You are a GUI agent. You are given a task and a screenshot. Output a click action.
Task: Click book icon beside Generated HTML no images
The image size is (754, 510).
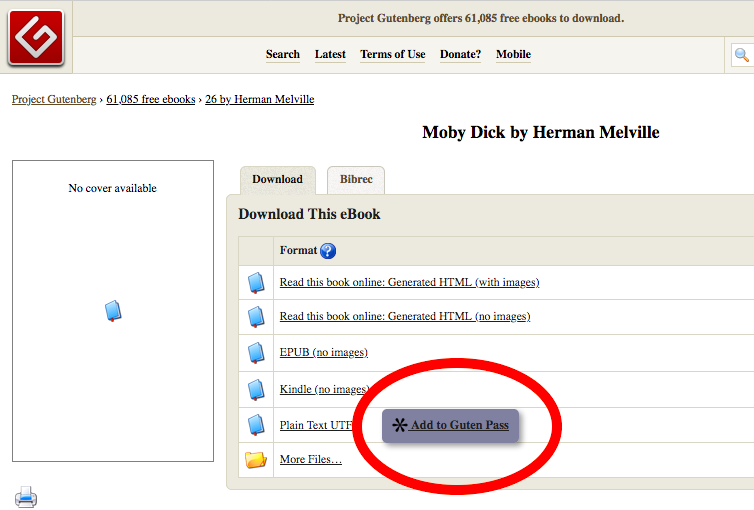point(256,317)
